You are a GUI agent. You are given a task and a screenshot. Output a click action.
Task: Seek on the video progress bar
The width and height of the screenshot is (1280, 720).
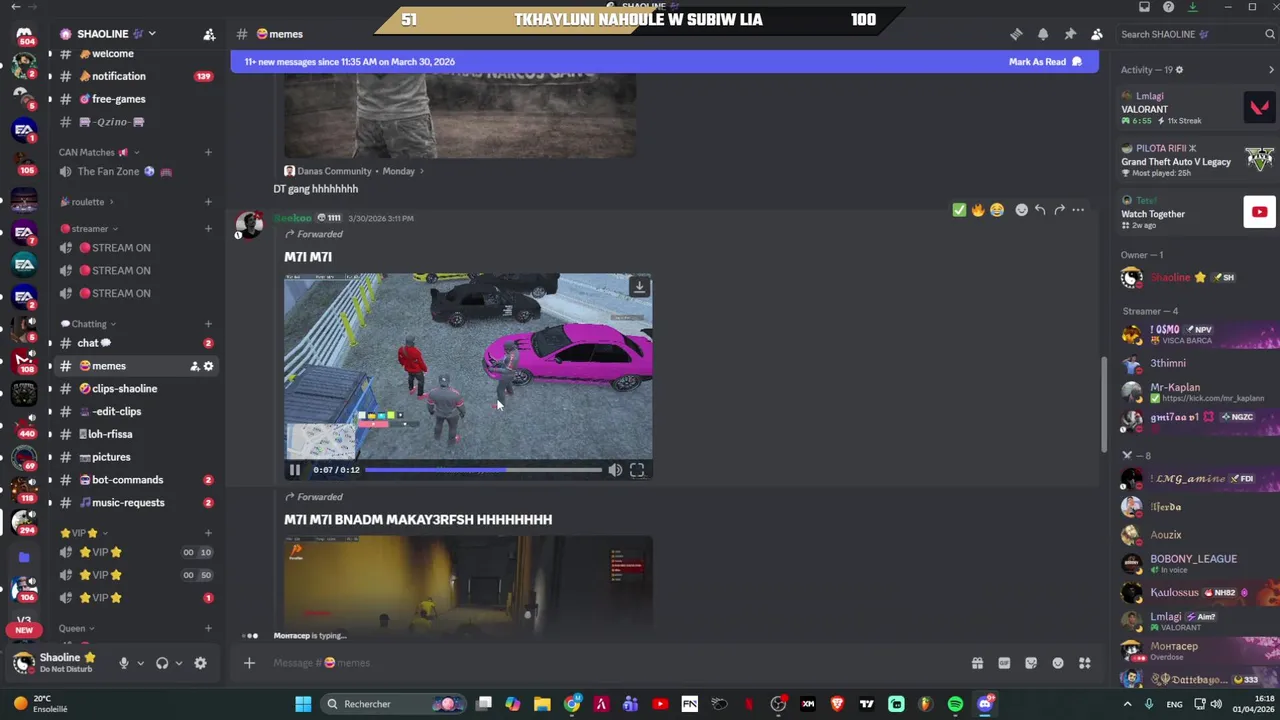tap(484, 470)
